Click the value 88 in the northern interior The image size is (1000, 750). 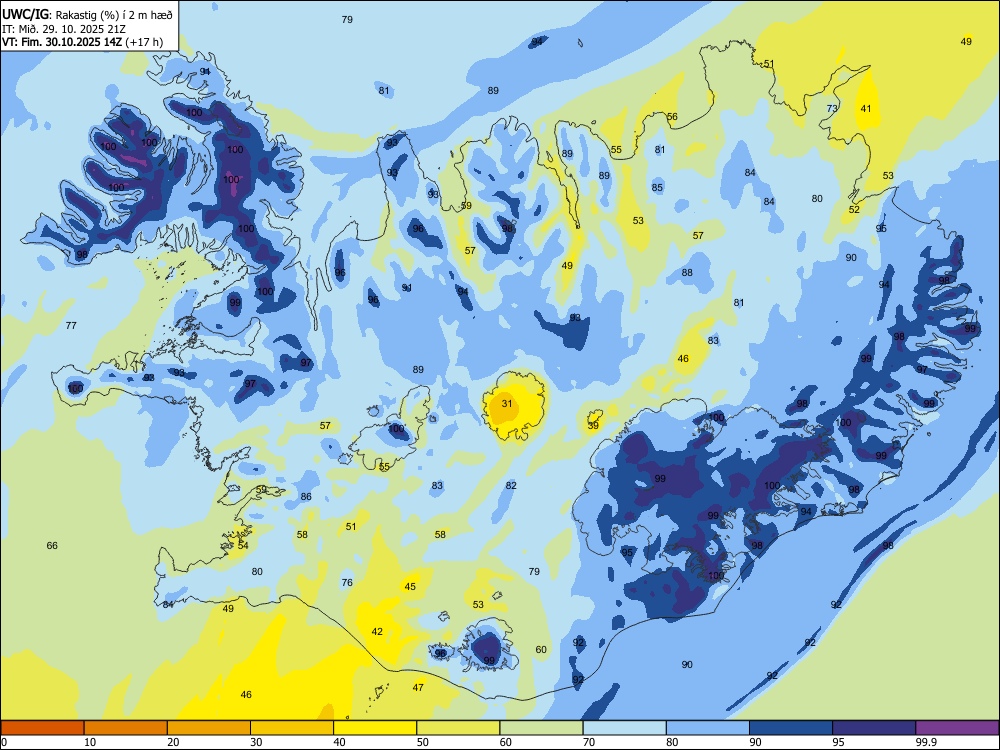pos(687,273)
